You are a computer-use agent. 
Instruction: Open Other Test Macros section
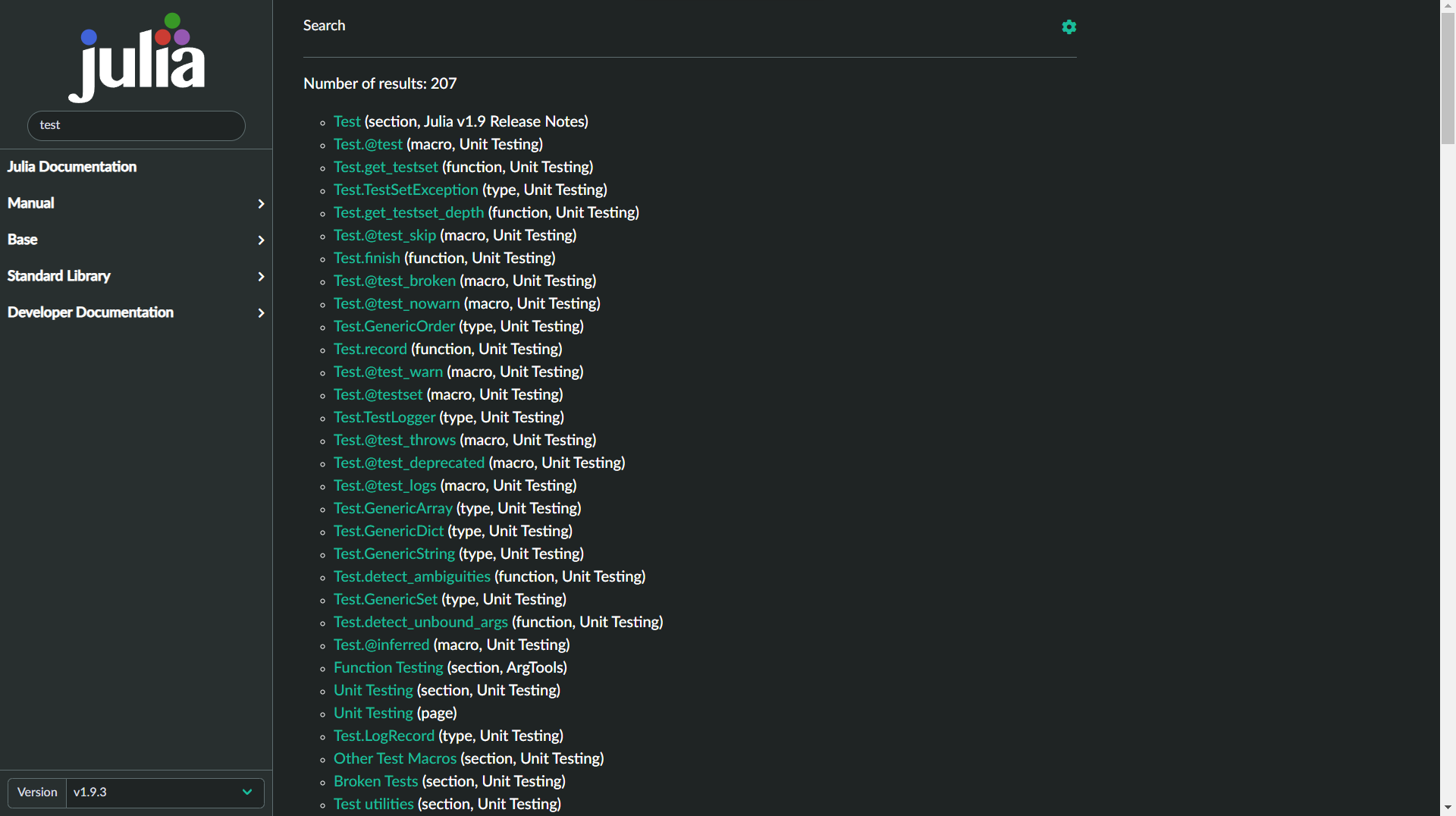coord(395,759)
